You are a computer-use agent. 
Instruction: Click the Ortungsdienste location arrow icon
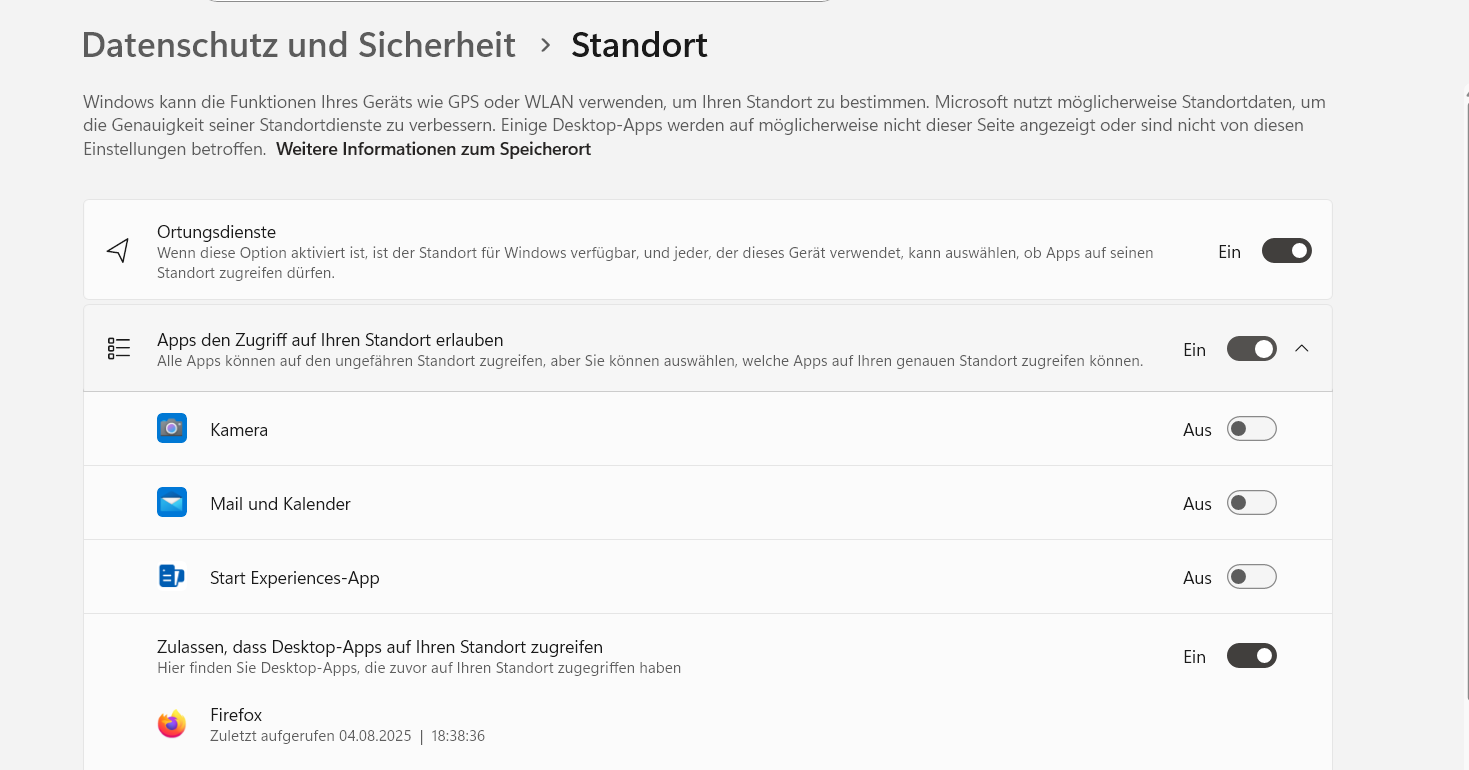[x=118, y=250]
